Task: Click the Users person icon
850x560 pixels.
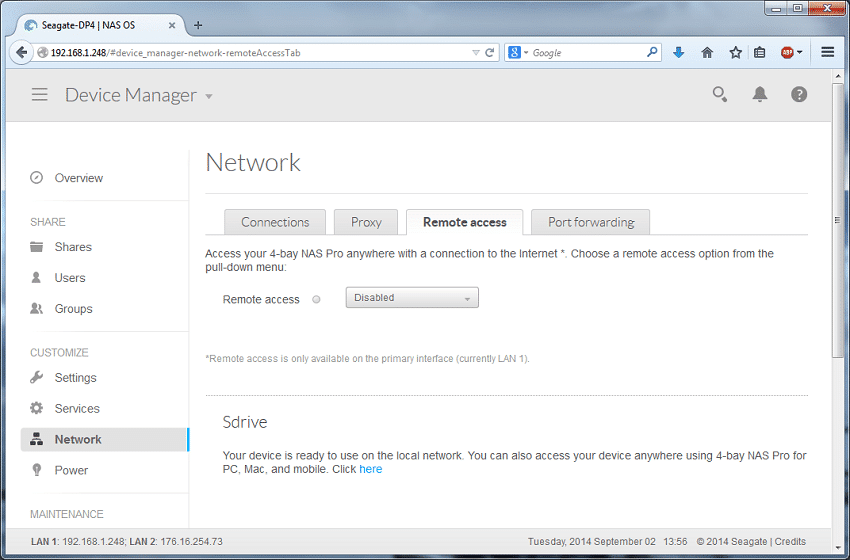Action: (x=36, y=278)
